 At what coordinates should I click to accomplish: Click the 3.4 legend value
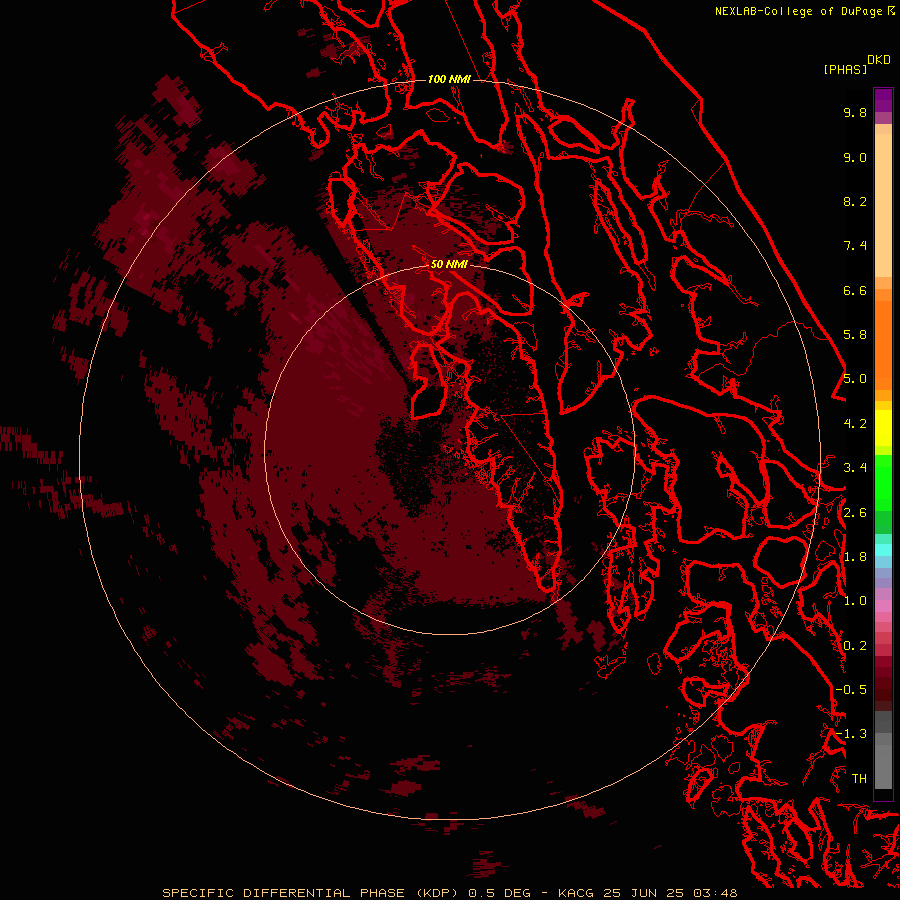coord(855,468)
